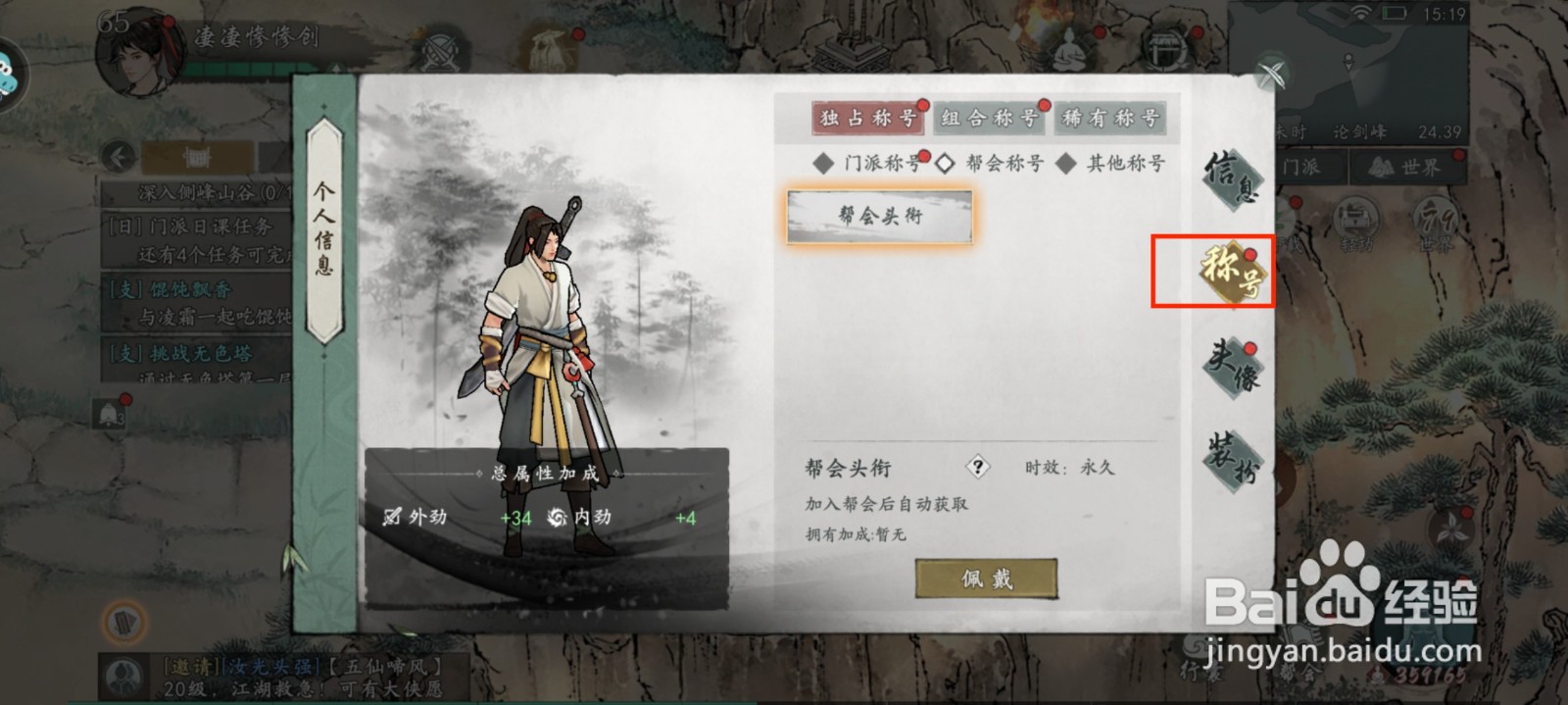Screen dimensions: 1568x705
Task: Switch to the 组合称号 tab
Action: pos(990,118)
